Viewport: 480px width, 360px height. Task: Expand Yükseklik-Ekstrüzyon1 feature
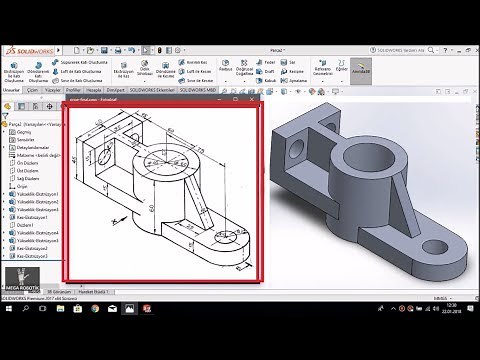pos(4,194)
